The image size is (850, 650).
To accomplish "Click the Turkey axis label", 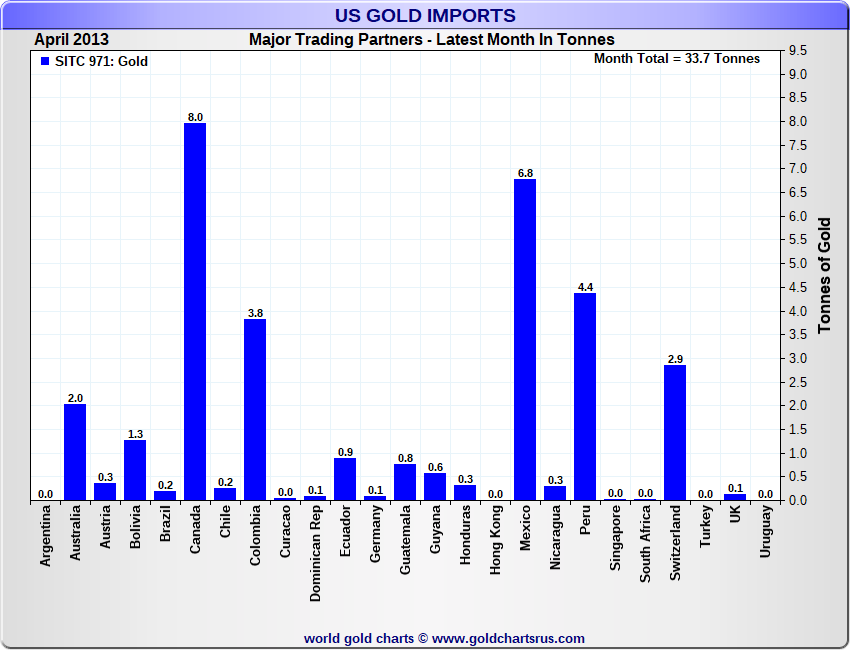I will coord(705,526).
